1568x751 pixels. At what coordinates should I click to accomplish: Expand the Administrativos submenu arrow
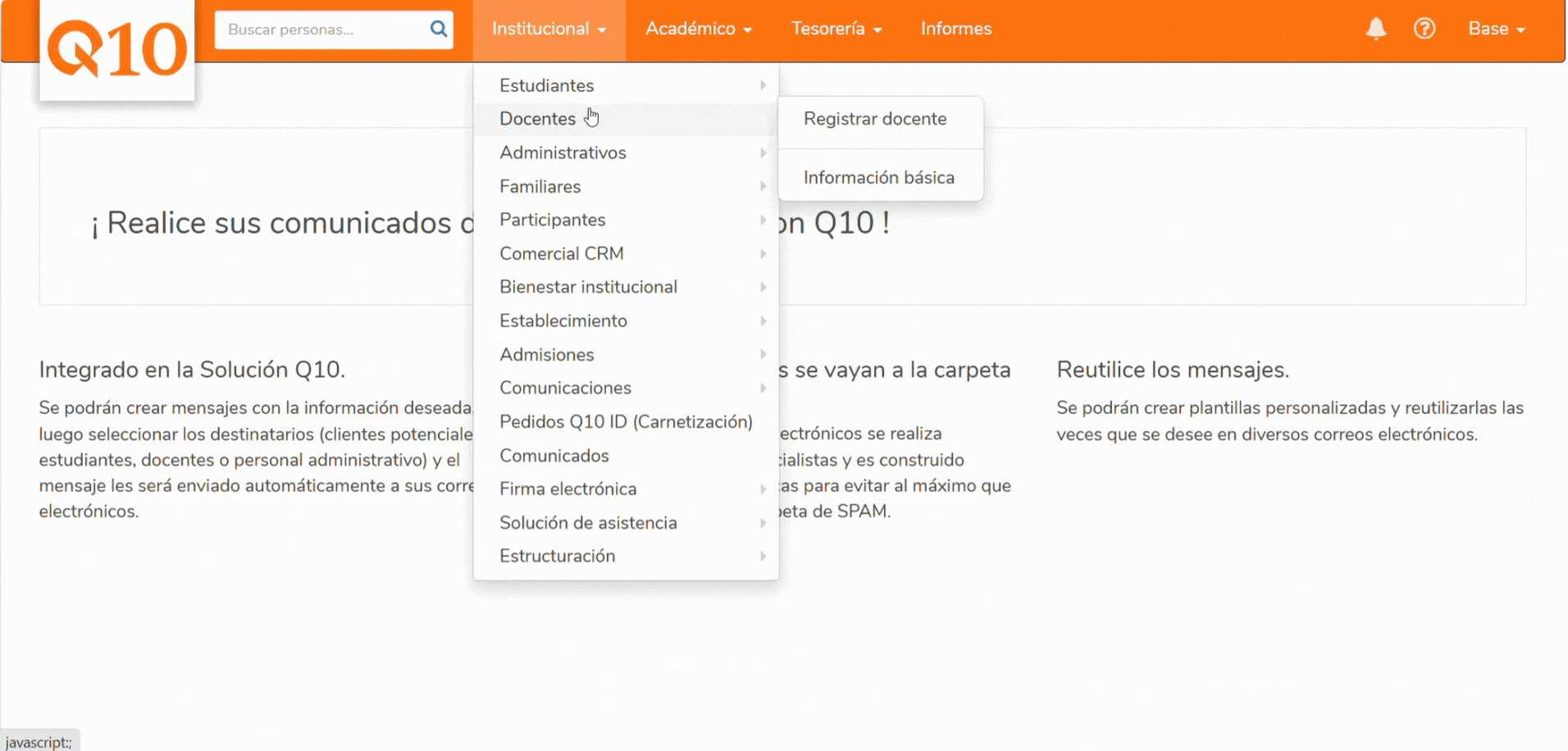[x=763, y=152]
